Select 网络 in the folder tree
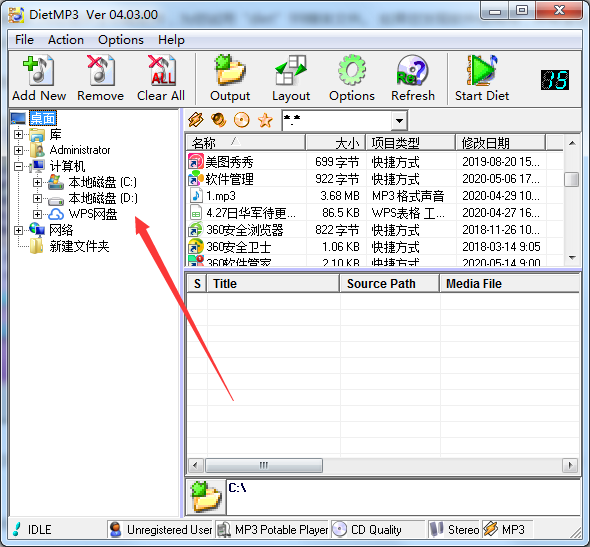Screen dimensions: 590x547 (x=61, y=230)
